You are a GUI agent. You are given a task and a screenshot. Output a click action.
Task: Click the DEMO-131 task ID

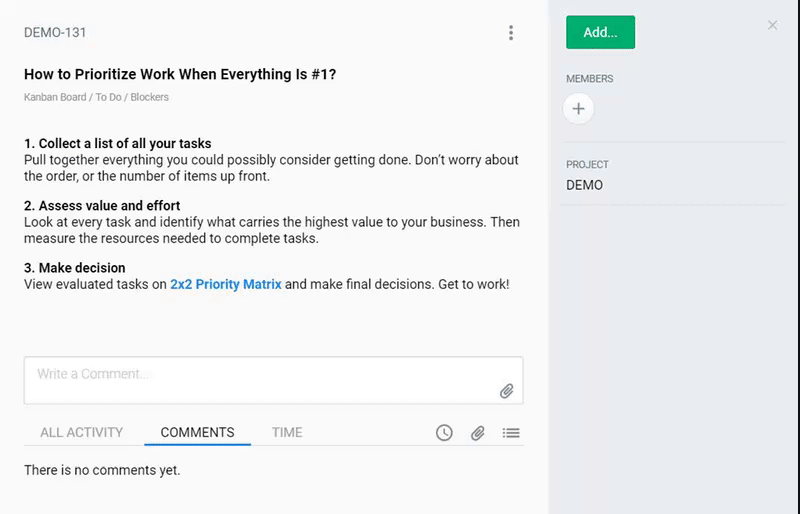[55, 33]
